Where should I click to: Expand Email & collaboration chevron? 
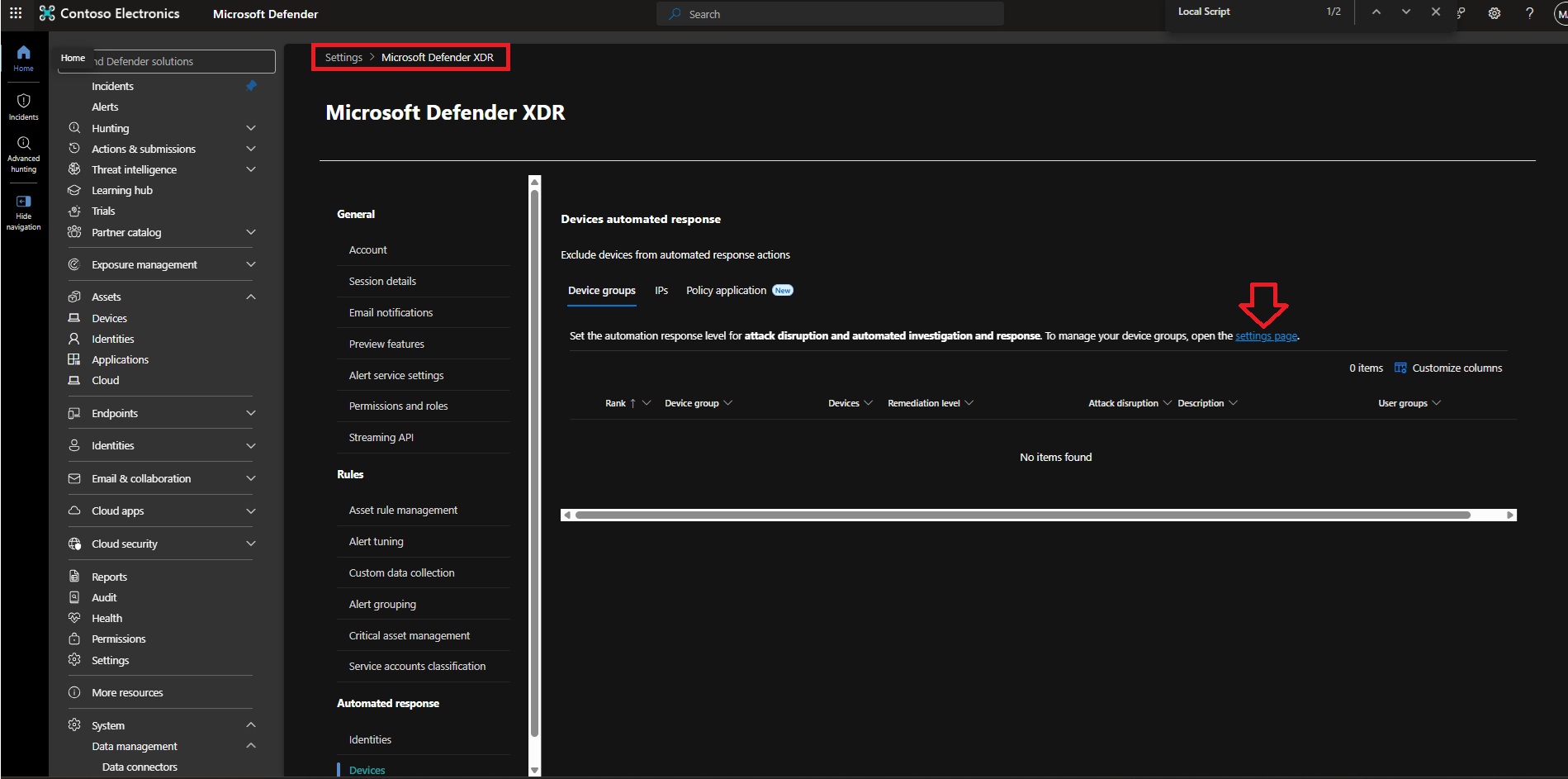tap(251, 478)
